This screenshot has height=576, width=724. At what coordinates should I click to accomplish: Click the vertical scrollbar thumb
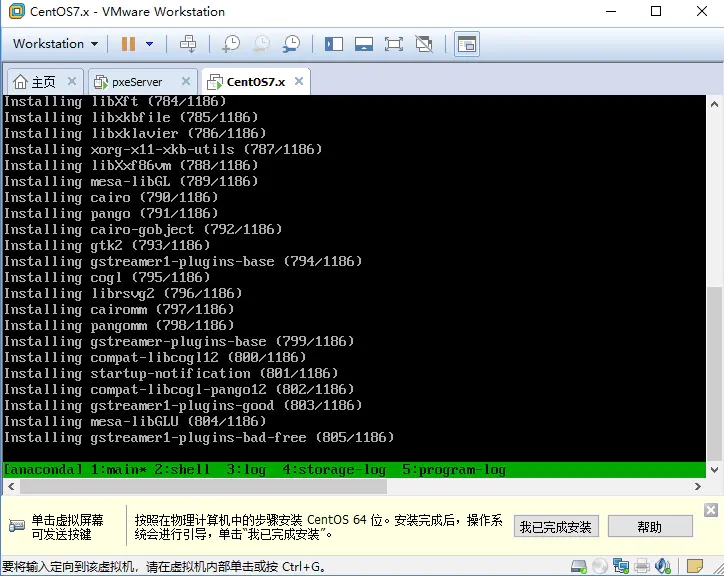click(x=714, y=374)
